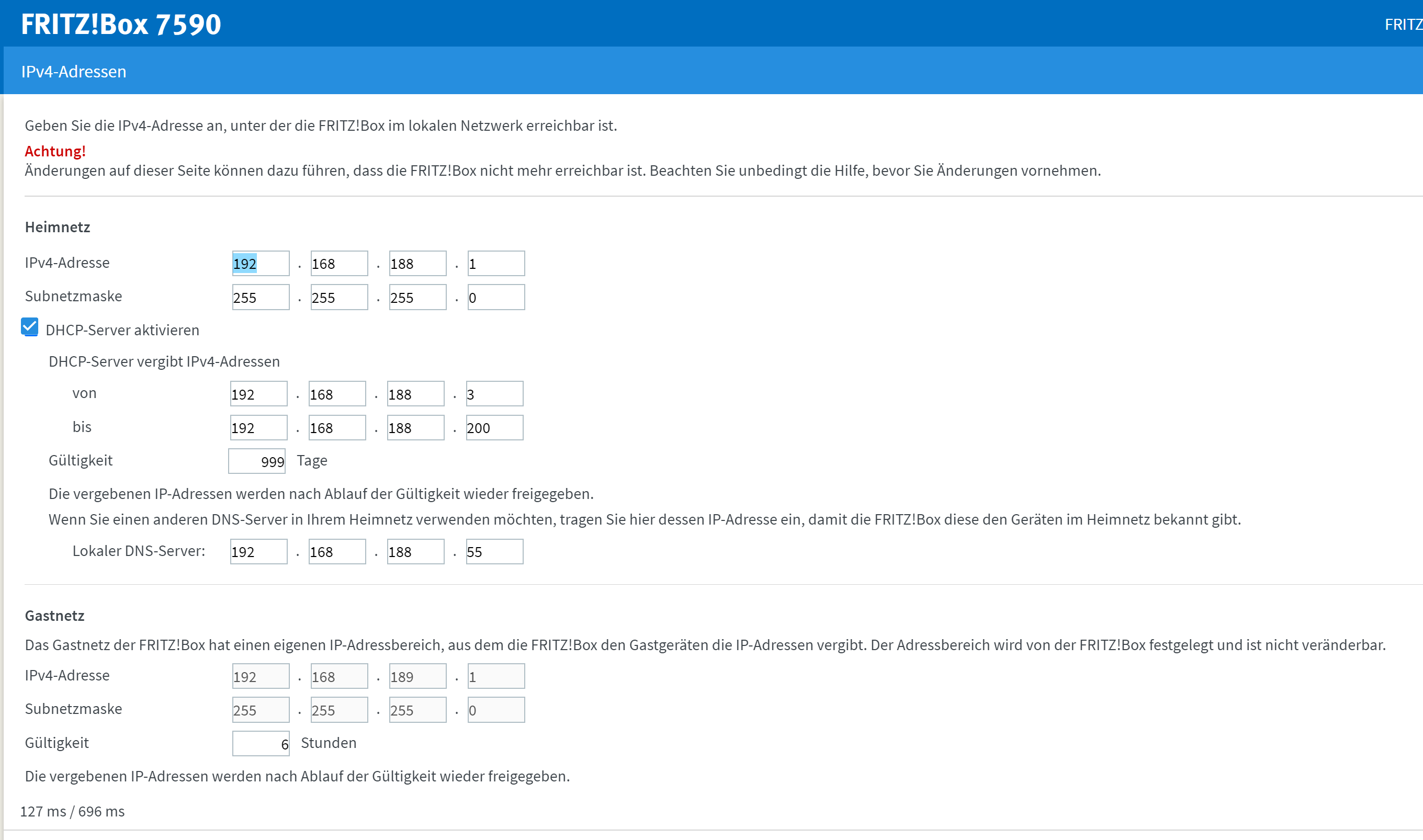Click DHCP 'bis' last octet field 200

(494, 428)
